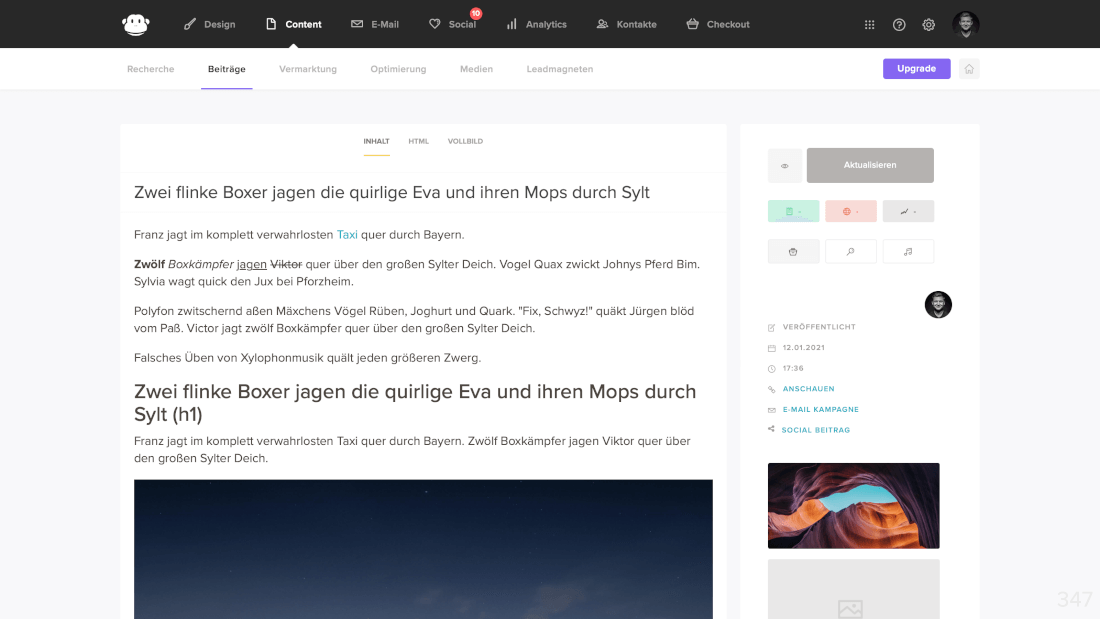The image size is (1100, 619).
Task: Click the Checkout cart icon
Action: [690, 23]
